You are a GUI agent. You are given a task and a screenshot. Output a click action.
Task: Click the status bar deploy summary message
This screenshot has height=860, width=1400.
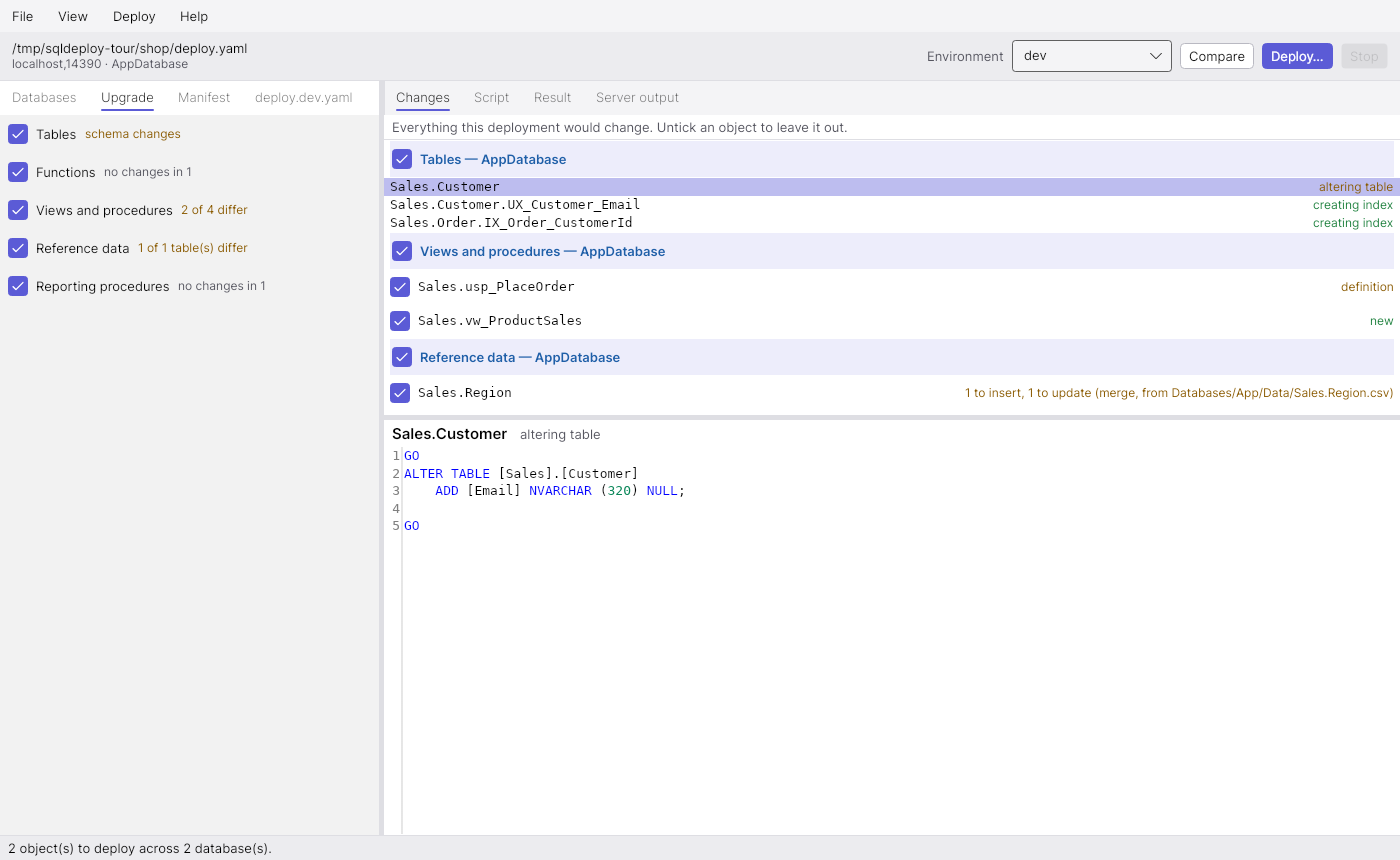140,848
